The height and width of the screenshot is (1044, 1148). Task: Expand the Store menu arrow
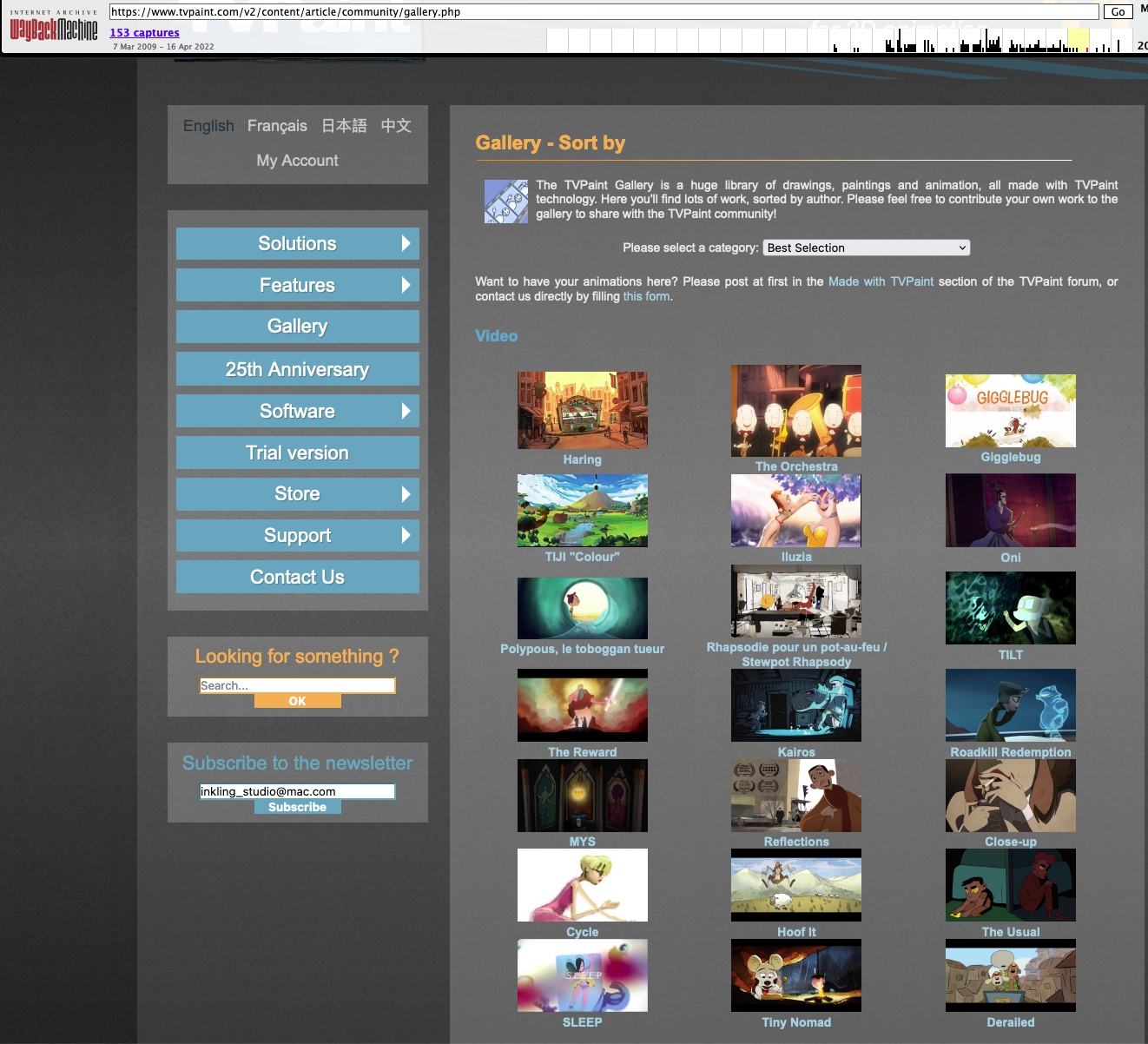click(x=406, y=494)
